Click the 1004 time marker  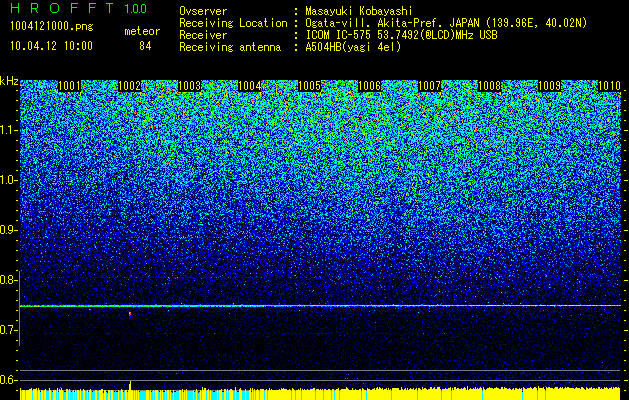pyautogui.click(x=250, y=86)
